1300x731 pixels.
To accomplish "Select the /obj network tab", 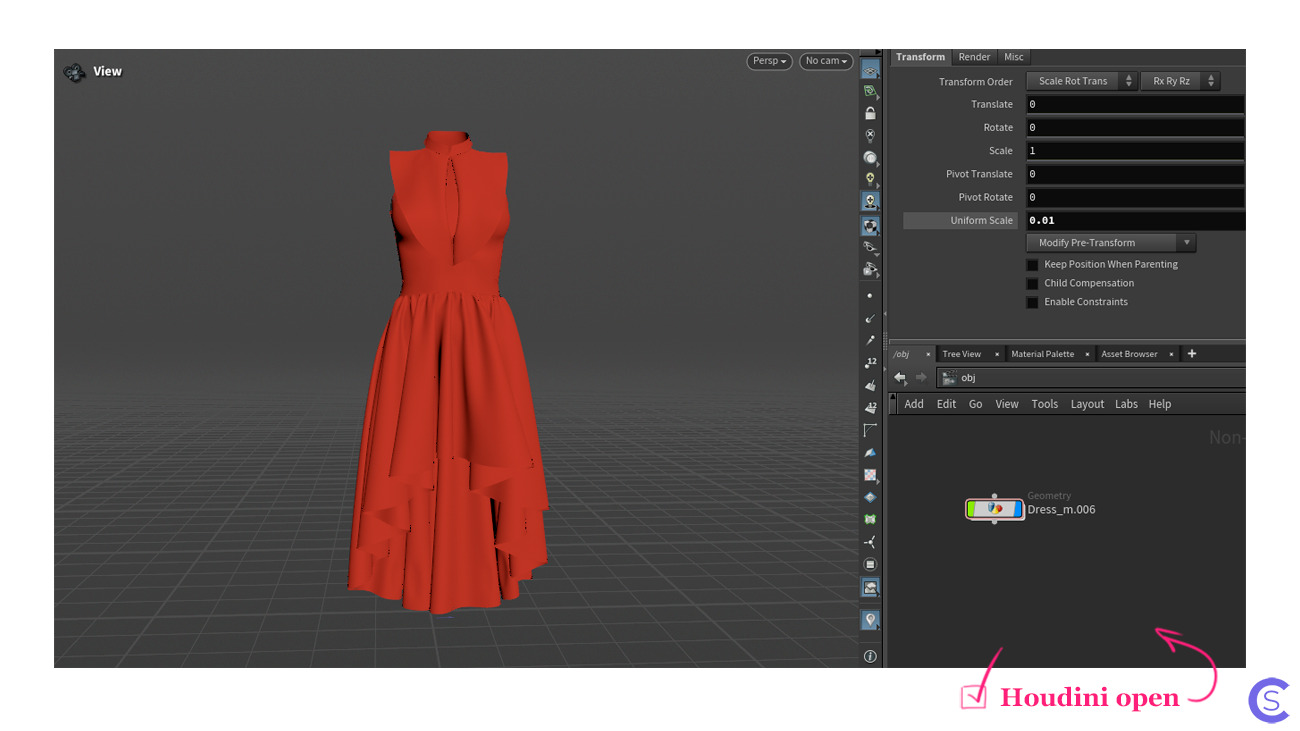I will (902, 354).
